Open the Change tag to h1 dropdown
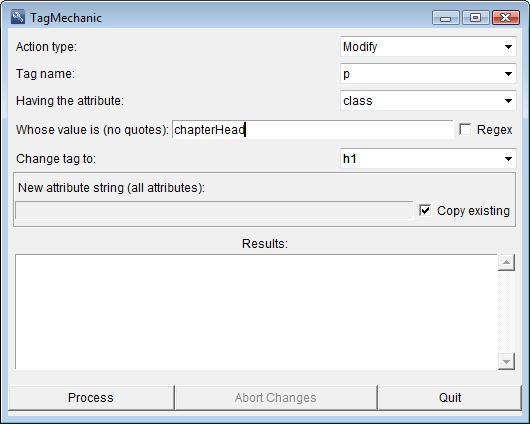Image resolution: width=530 pixels, height=424 pixels. tap(428, 159)
